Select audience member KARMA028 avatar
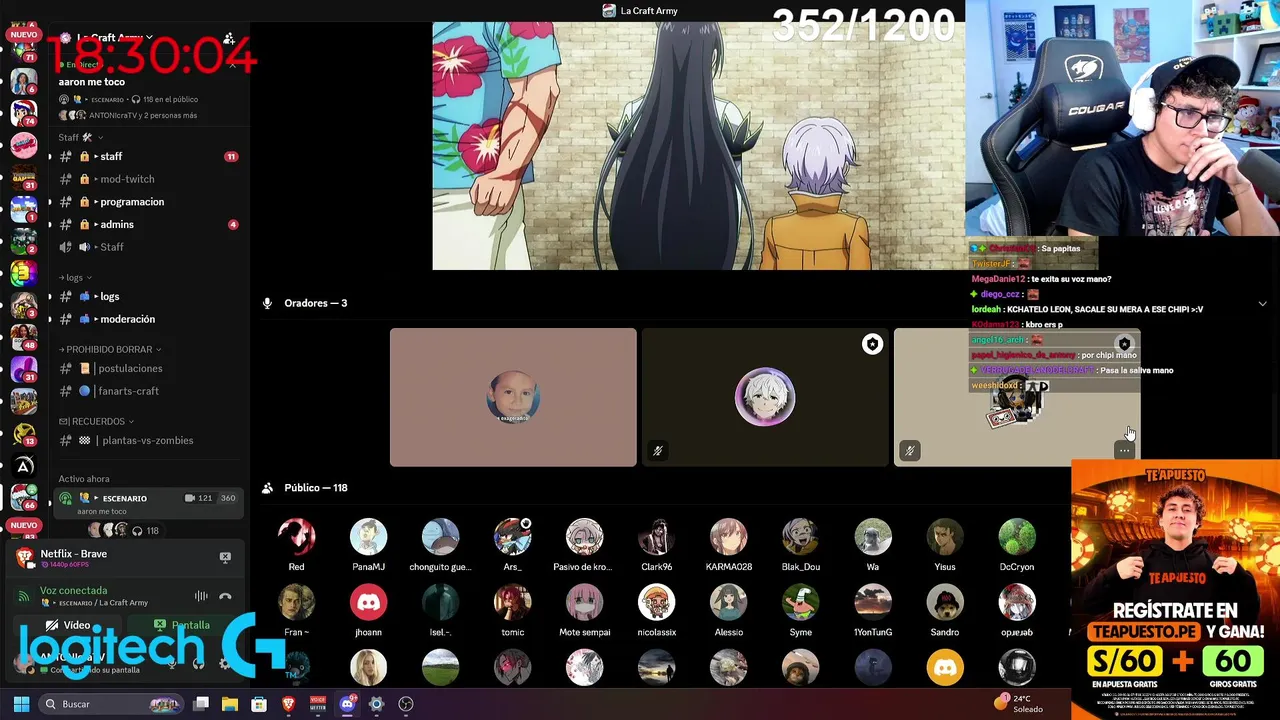Image resolution: width=1280 pixels, height=720 pixels. coord(728,537)
